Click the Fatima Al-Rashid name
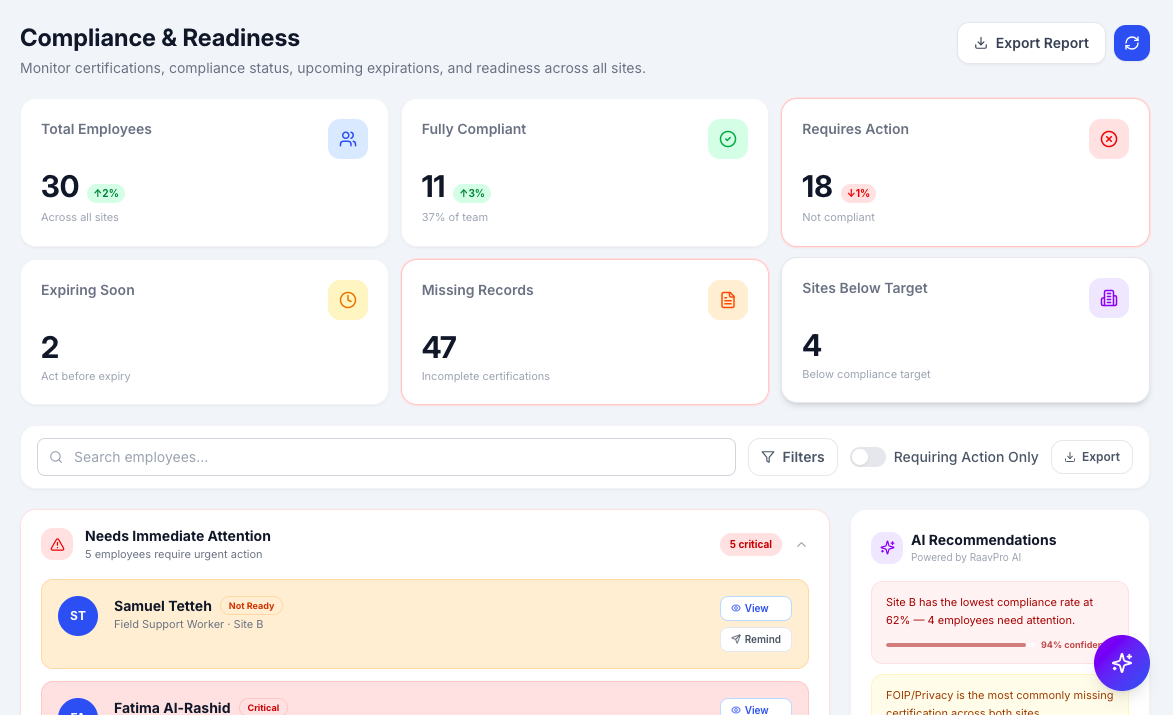The image size is (1173, 715). click(172, 708)
